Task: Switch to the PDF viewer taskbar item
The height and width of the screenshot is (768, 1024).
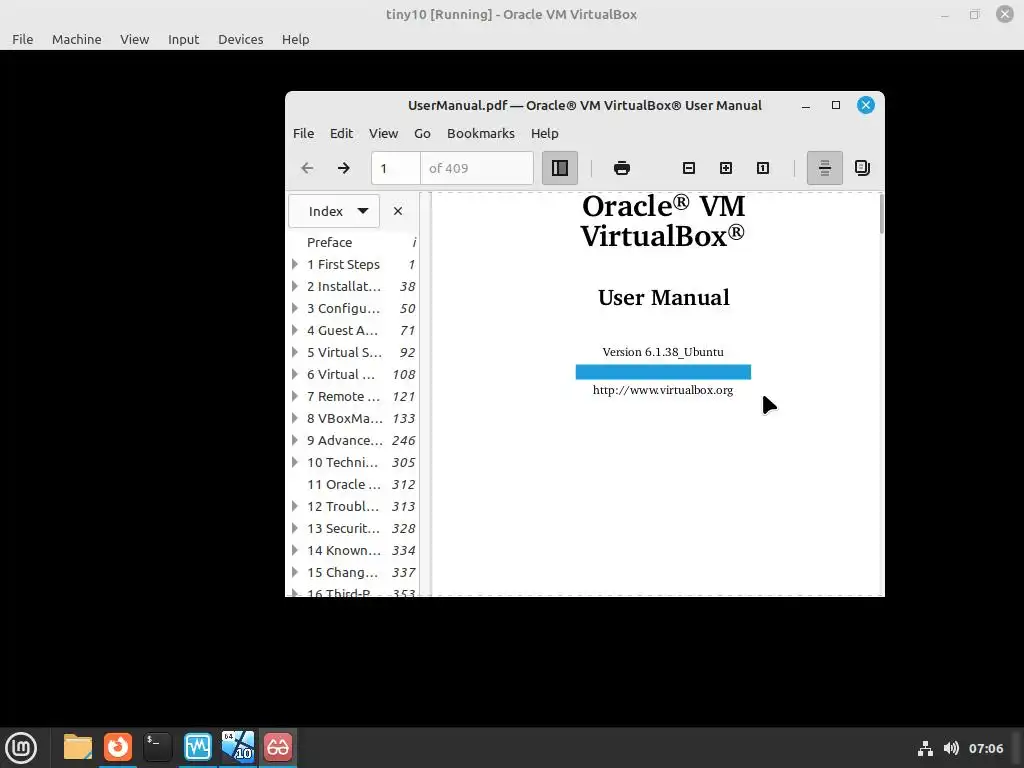Action: [278, 747]
